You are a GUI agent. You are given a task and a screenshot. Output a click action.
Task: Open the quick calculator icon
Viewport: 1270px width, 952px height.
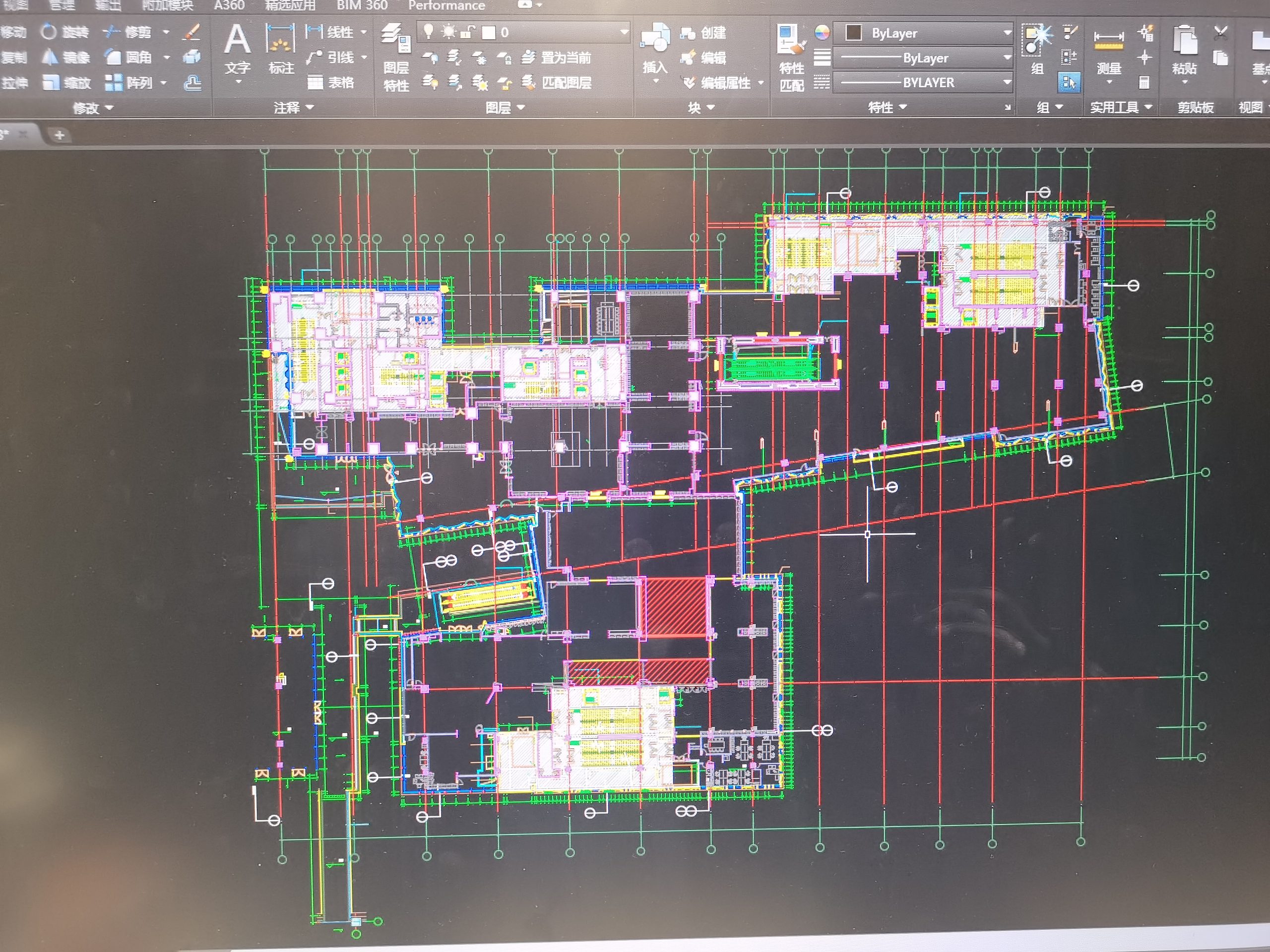(x=1144, y=83)
